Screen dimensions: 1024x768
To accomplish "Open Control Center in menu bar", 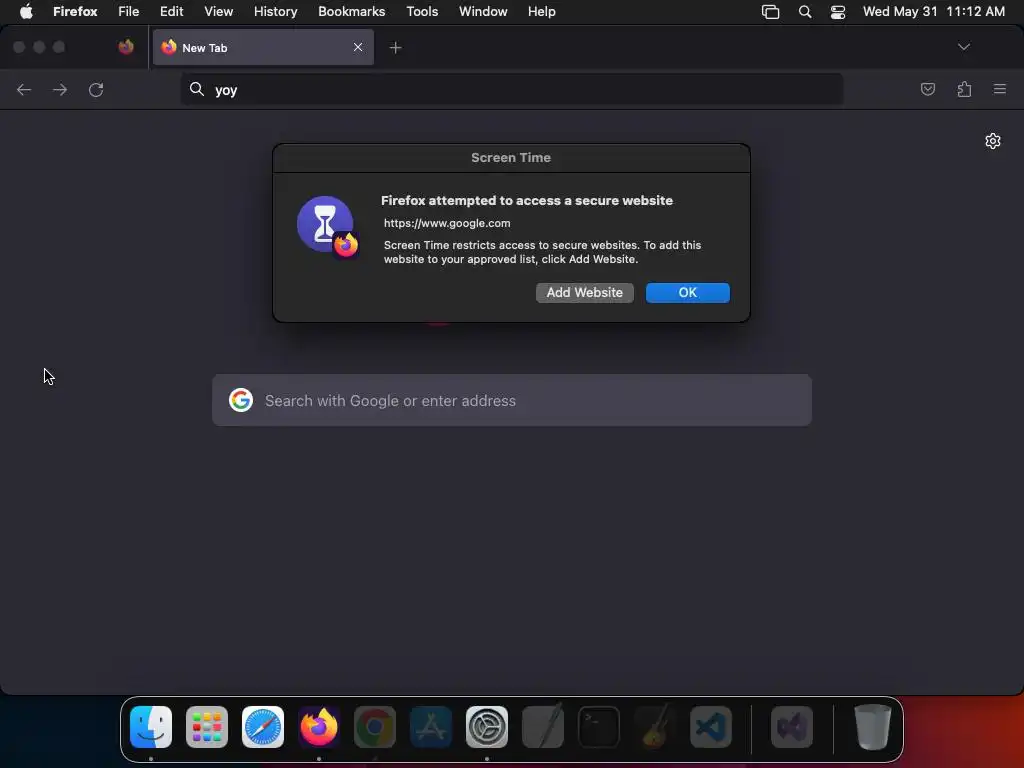I will tap(838, 12).
